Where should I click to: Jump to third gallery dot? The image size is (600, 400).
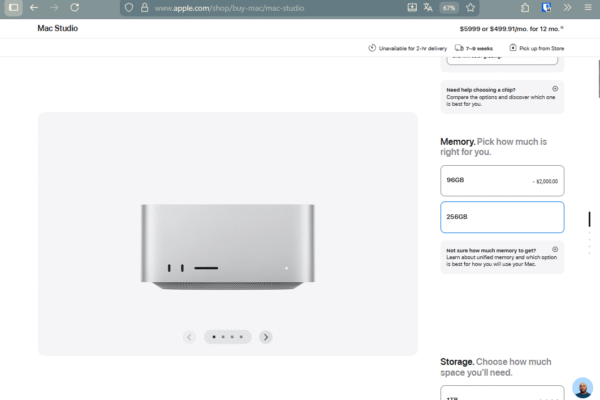point(232,337)
